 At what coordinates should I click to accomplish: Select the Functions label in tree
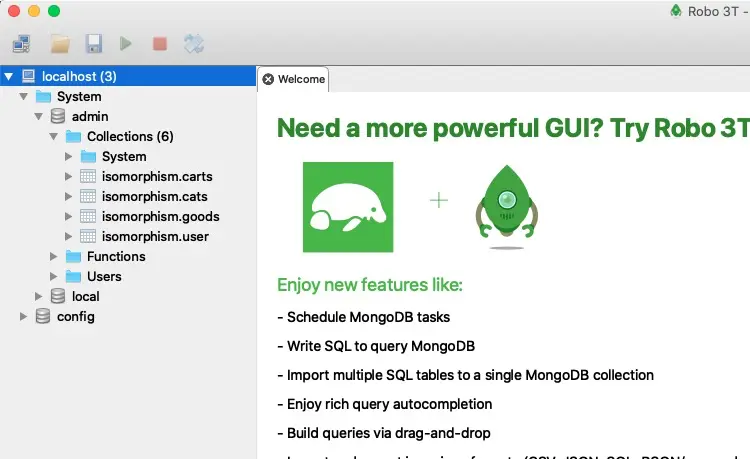116,257
